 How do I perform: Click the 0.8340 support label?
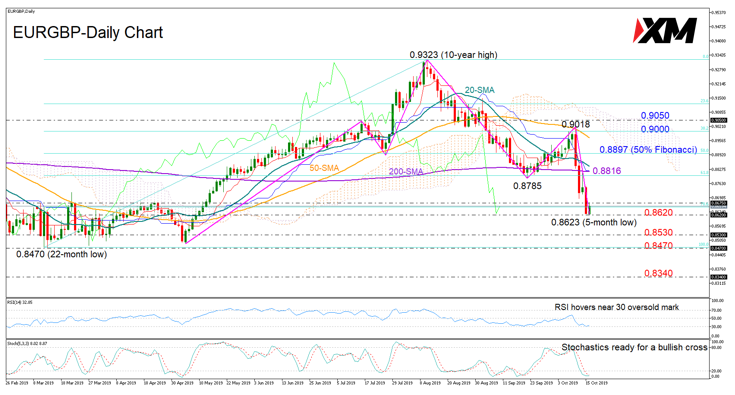pos(659,273)
